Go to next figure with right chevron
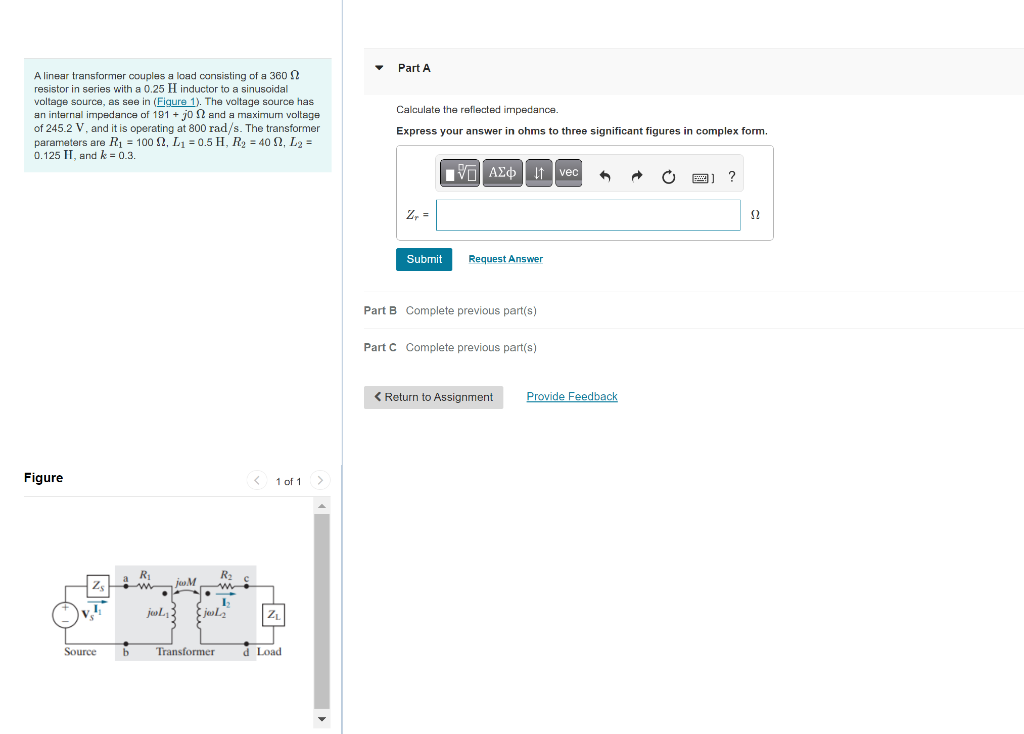Image resolution: width=1024 pixels, height=734 pixels. (319, 480)
